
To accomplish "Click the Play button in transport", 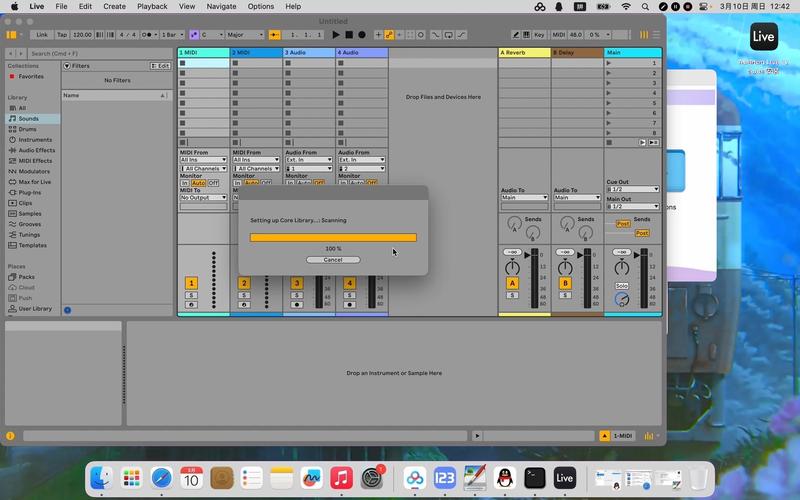I will click(x=336, y=35).
